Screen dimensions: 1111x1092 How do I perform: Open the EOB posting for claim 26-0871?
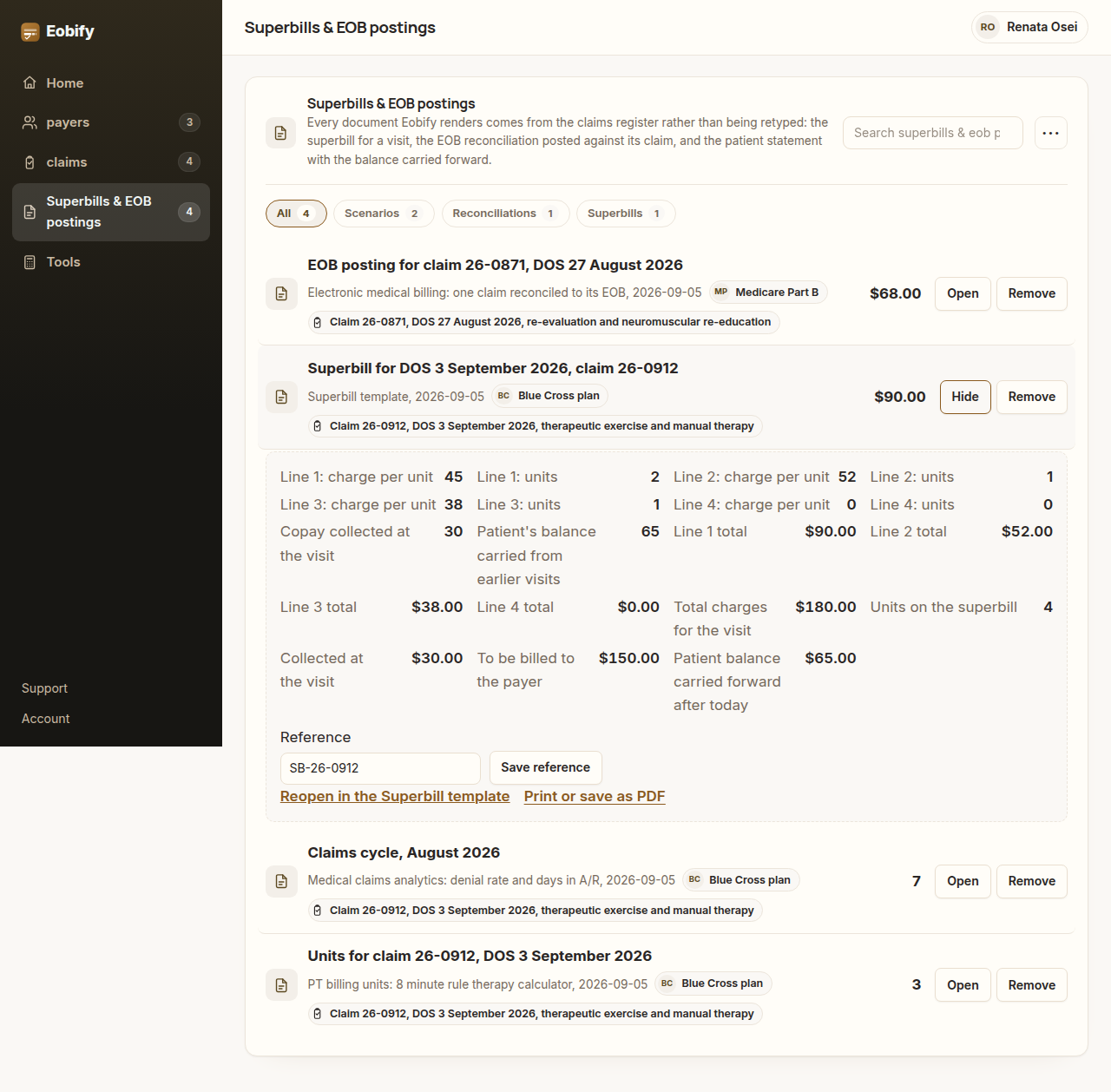[963, 293]
